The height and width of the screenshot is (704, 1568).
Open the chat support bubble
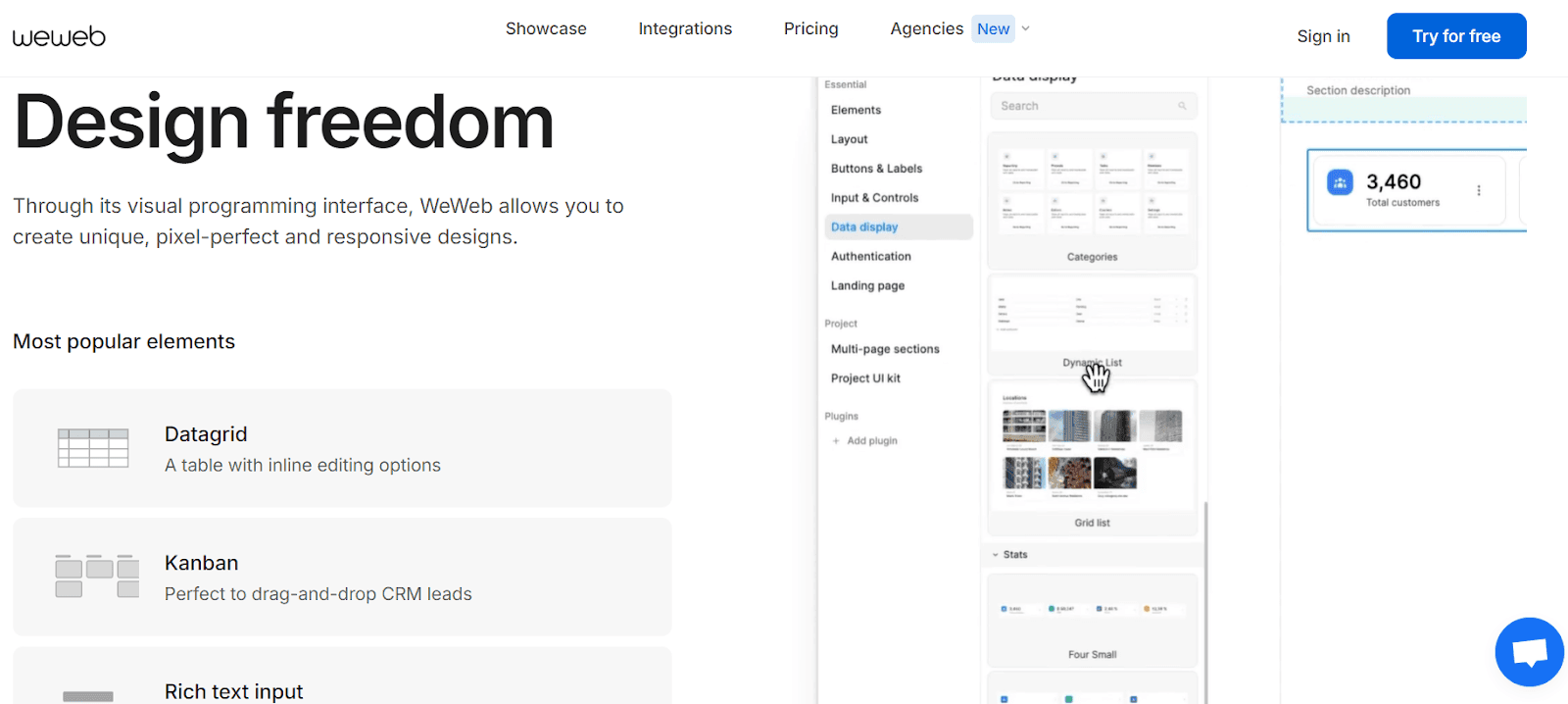1529,652
